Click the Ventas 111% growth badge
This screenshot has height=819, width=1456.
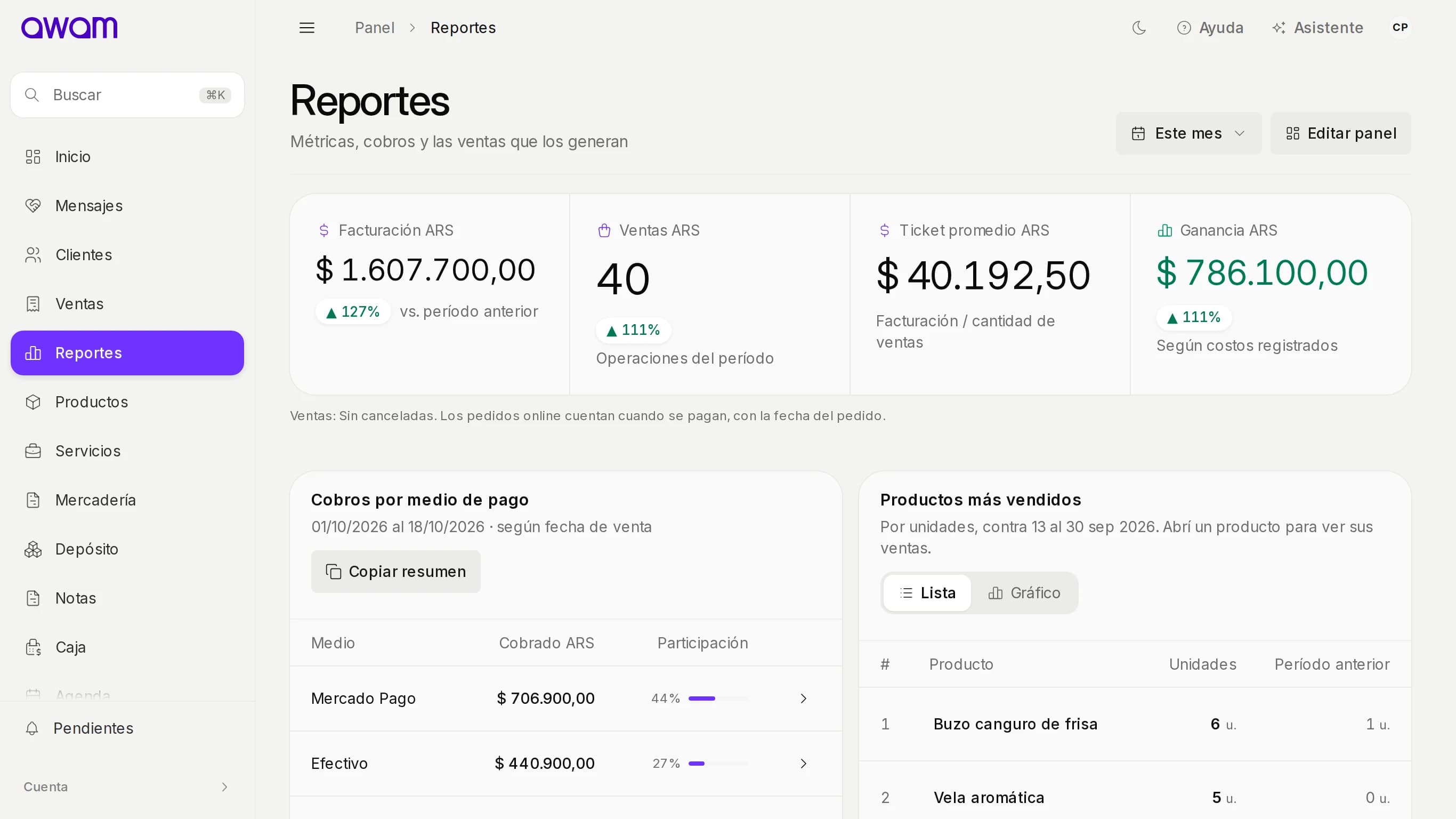[x=633, y=330]
